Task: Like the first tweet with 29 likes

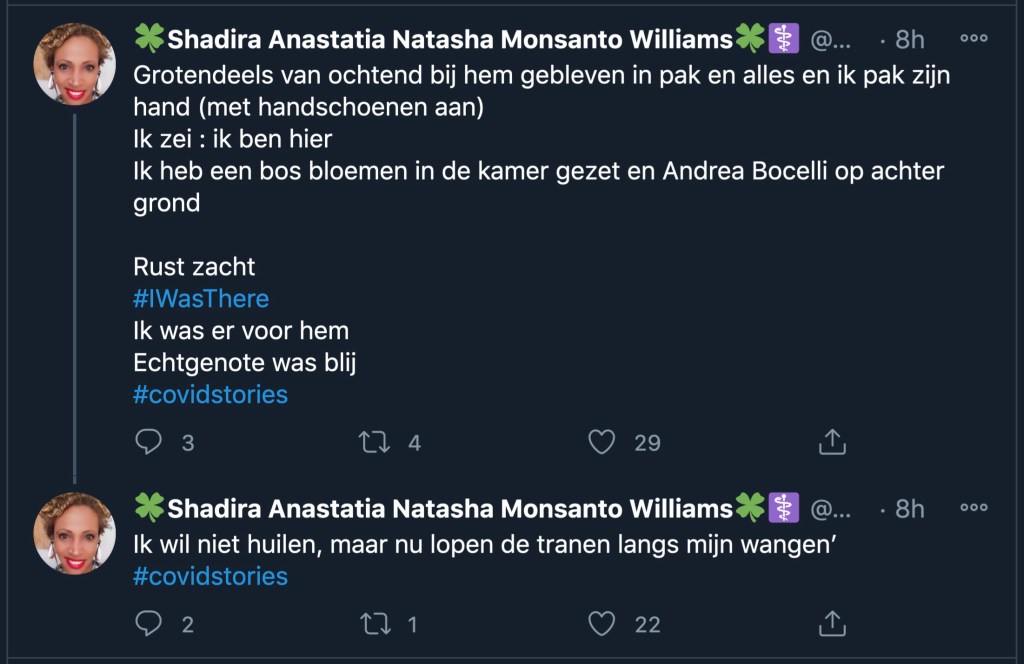Action: click(x=601, y=441)
